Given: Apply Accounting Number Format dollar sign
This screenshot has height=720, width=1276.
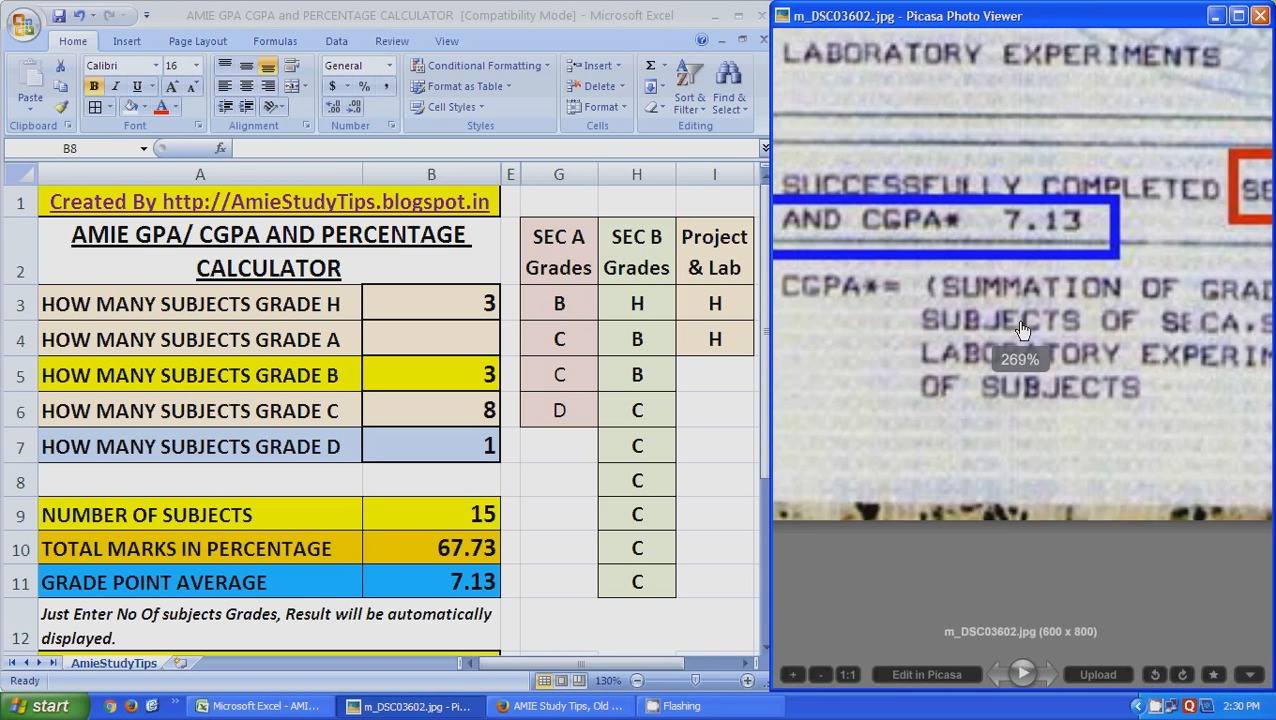Looking at the screenshot, I should (332, 87).
